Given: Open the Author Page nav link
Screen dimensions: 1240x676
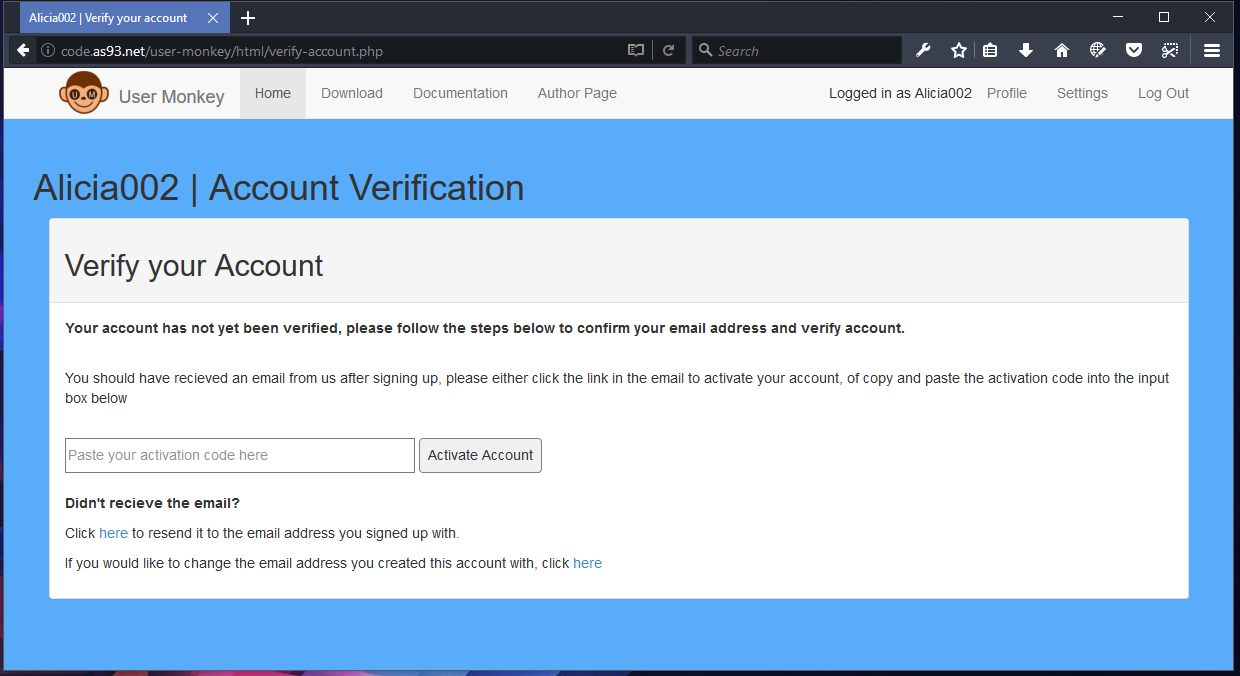Looking at the screenshot, I should pos(577,93).
